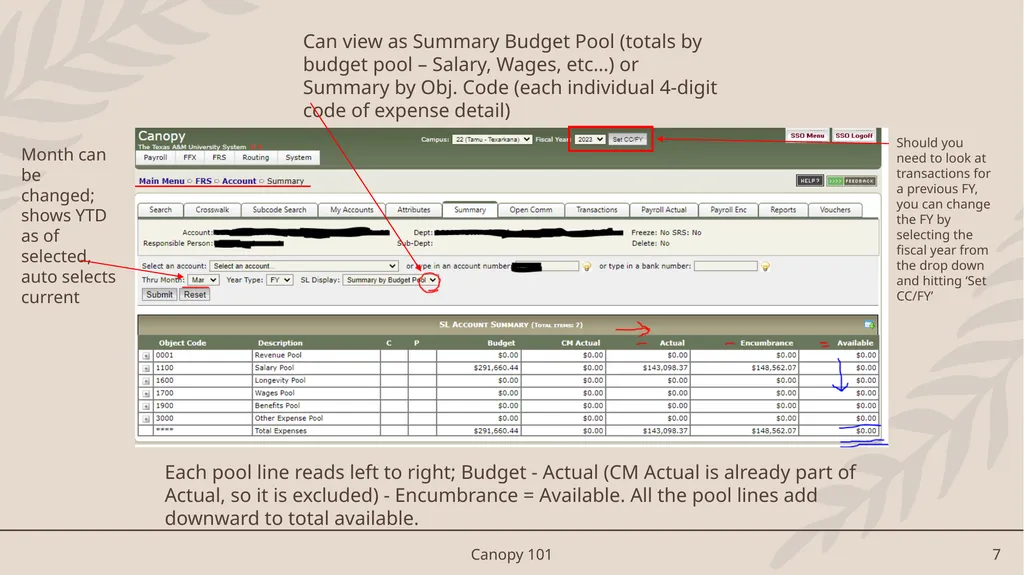Click the Total Expenses description cell
The height and width of the screenshot is (575, 1024).
316,431
